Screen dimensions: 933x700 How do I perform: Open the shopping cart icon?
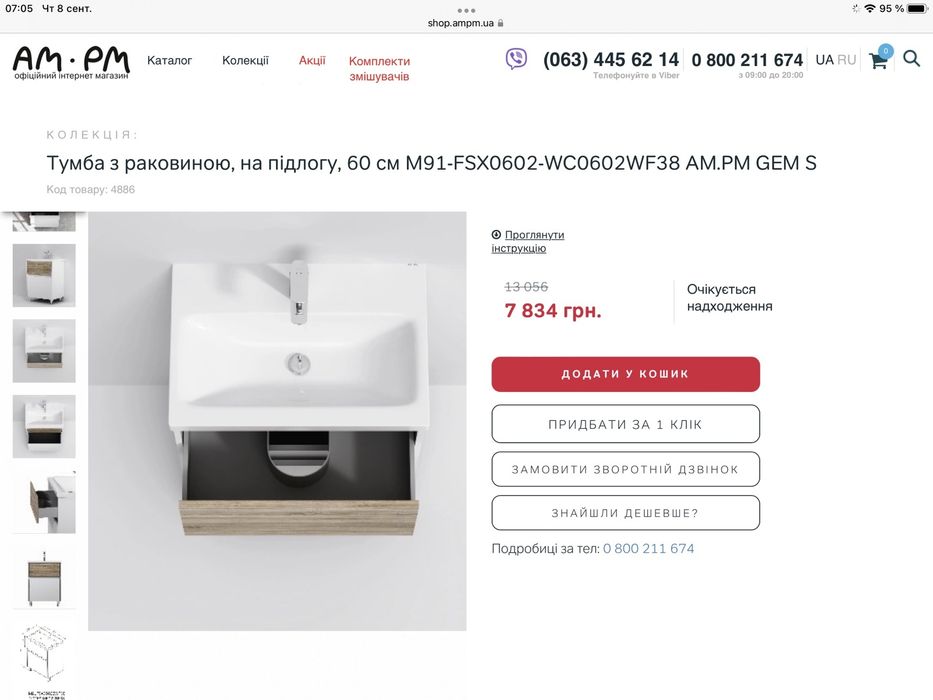[879, 60]
